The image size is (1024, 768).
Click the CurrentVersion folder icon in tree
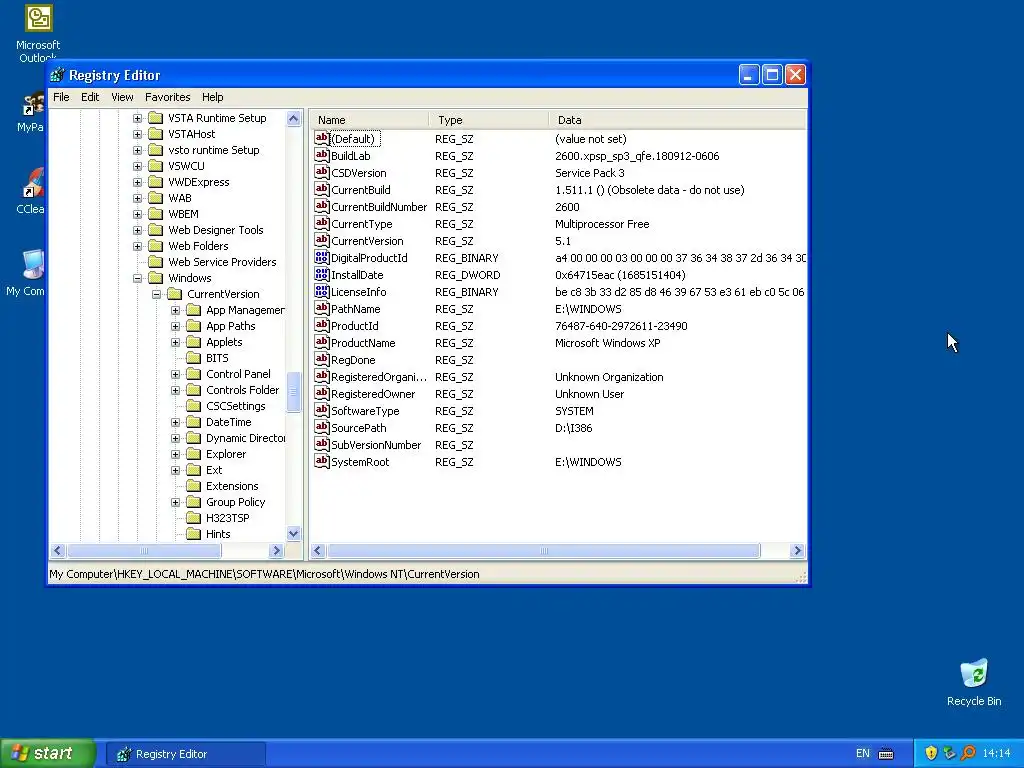pos(174,294)
